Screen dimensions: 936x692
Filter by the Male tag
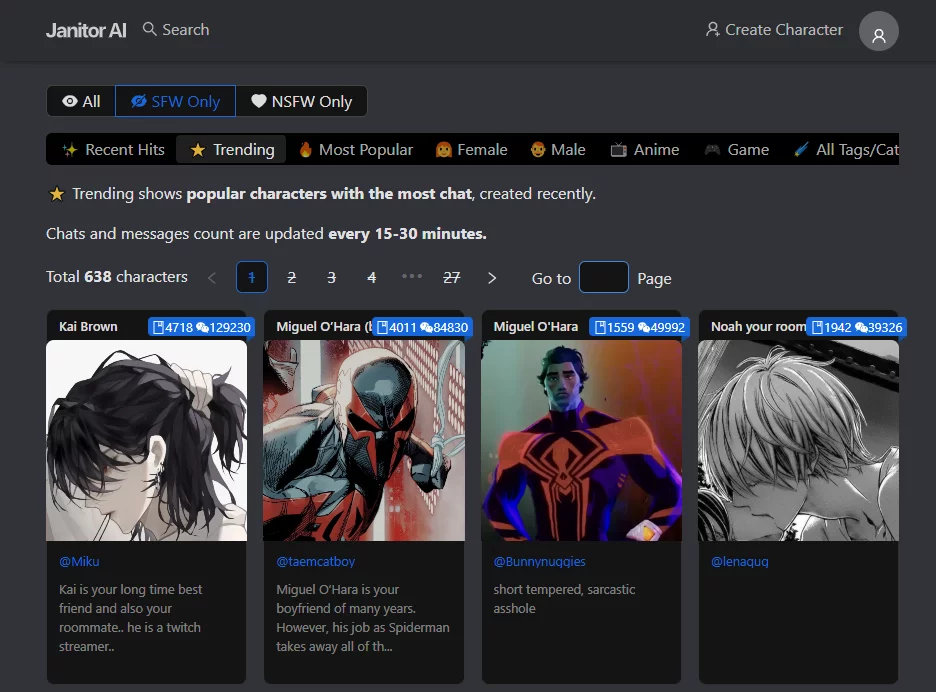pyautogui.click(x=557, y=149)
